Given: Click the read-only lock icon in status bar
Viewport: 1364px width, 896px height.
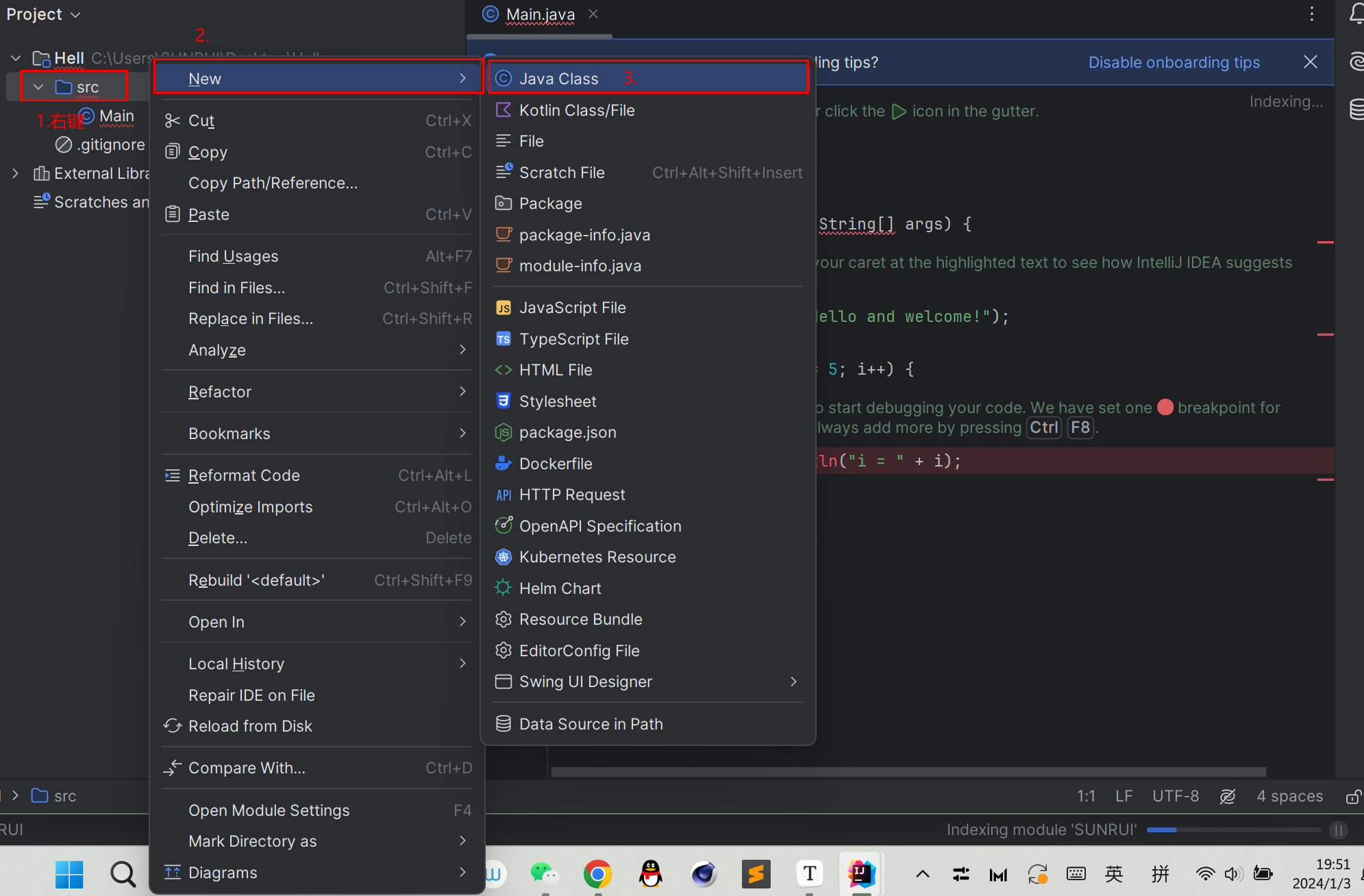Looking at the screenshot, I should (x=1352, y=797).
